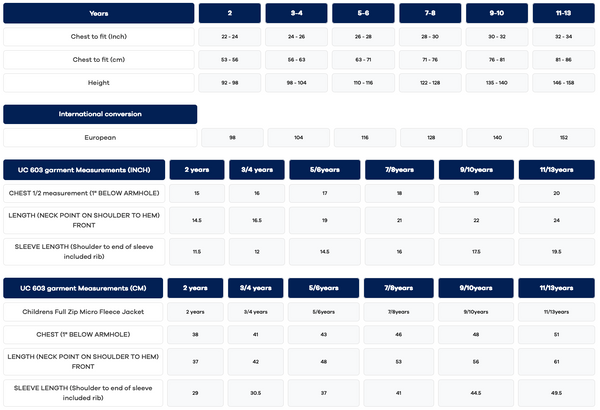Click the 7/8years header in INCH table
Viewport: 600px width, 410px height.
pos(399,170)
